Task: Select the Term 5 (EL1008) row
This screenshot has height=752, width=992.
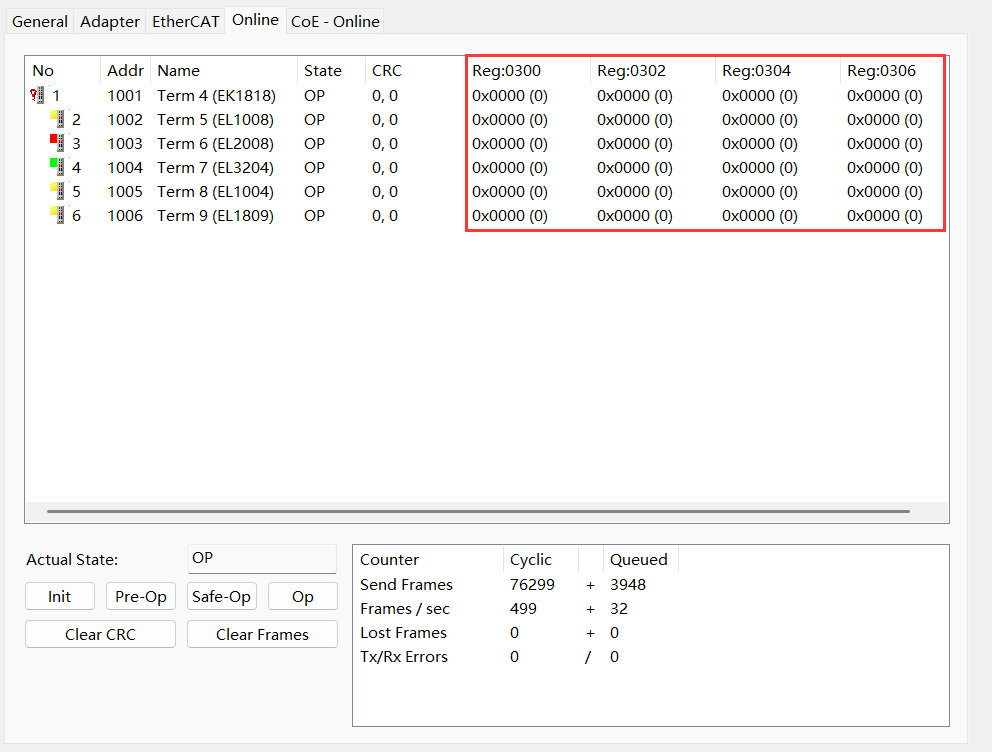Action: 487,120
